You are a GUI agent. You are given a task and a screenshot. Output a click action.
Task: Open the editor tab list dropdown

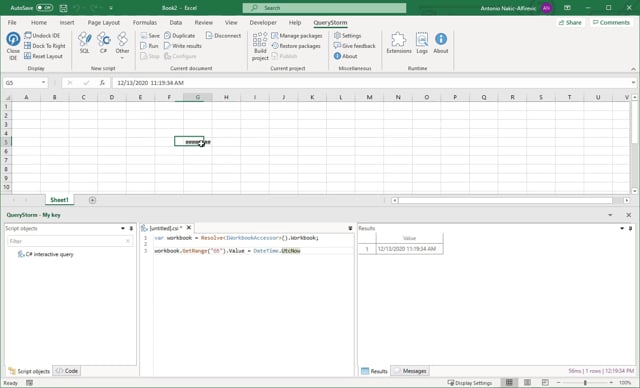point(350,228)
